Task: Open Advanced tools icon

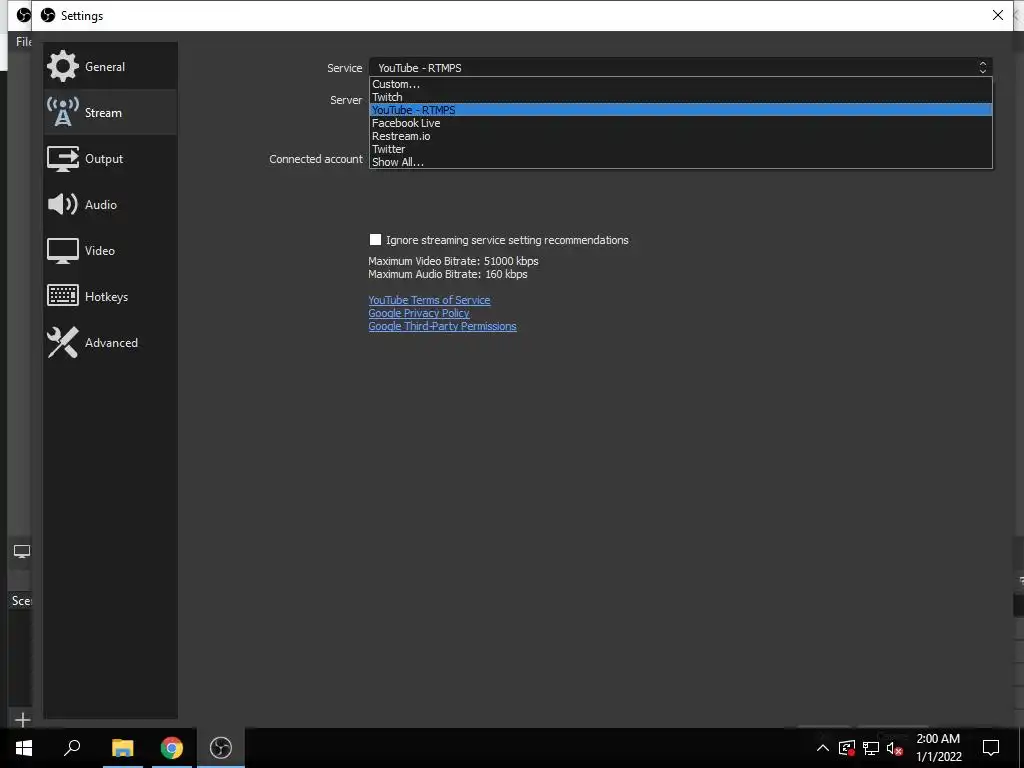Action: 63,342
